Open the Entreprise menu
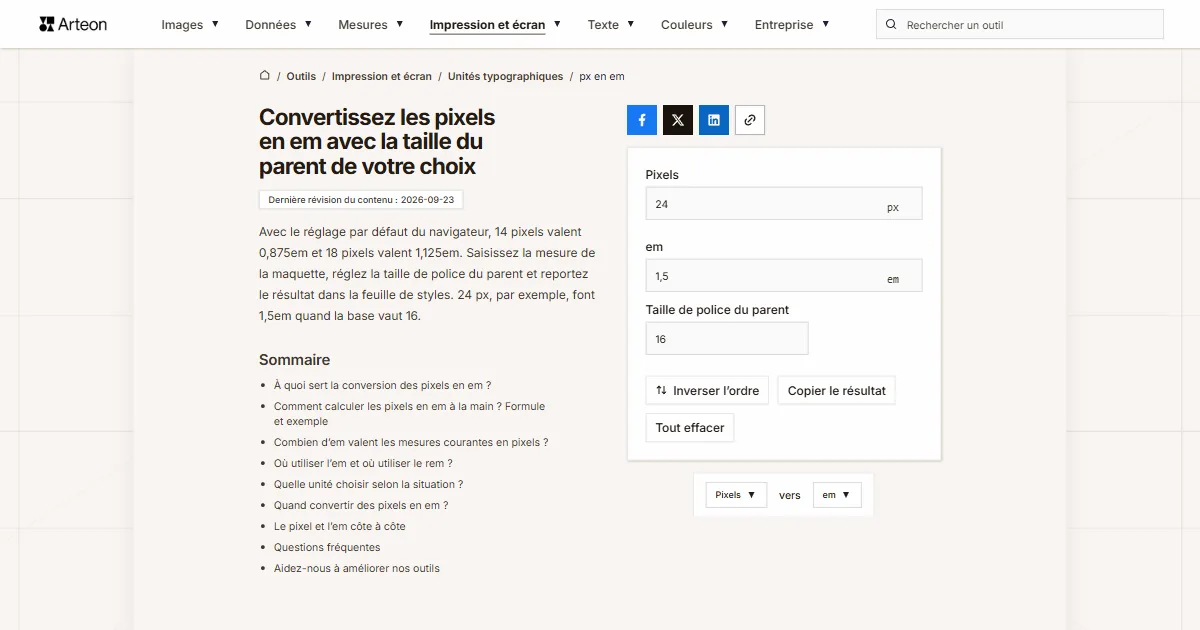Screen dimensions: 1200x630 coord(792,25)
